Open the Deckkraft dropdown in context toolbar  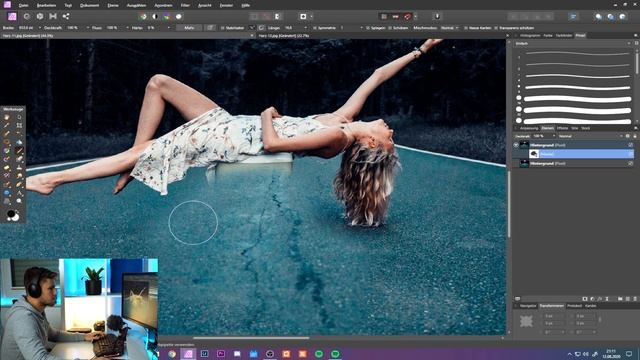(87, 28)
